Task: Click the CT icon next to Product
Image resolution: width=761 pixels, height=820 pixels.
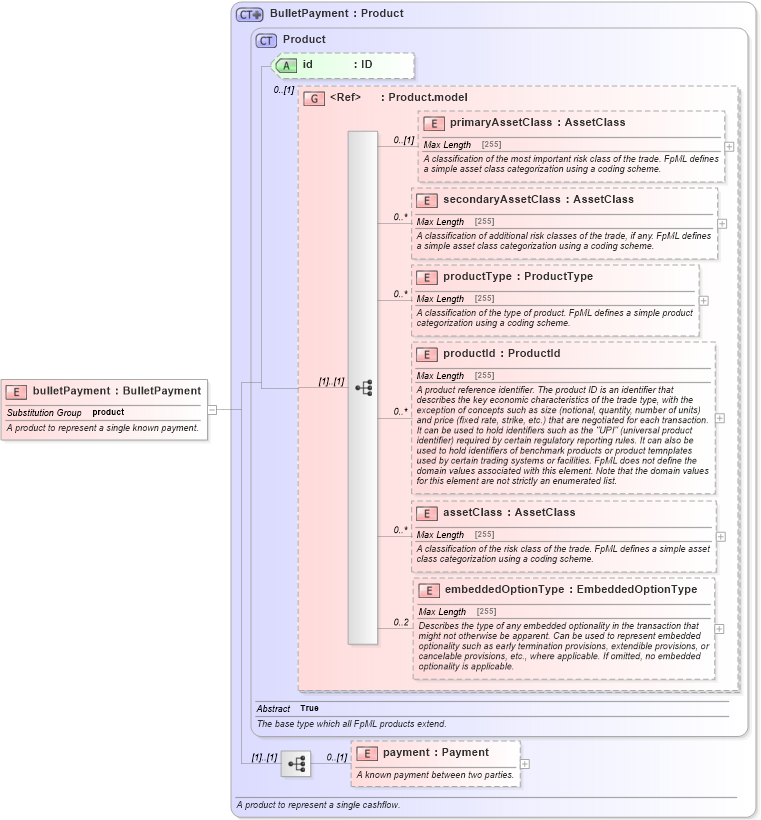Action: click(x=266, y=40)
